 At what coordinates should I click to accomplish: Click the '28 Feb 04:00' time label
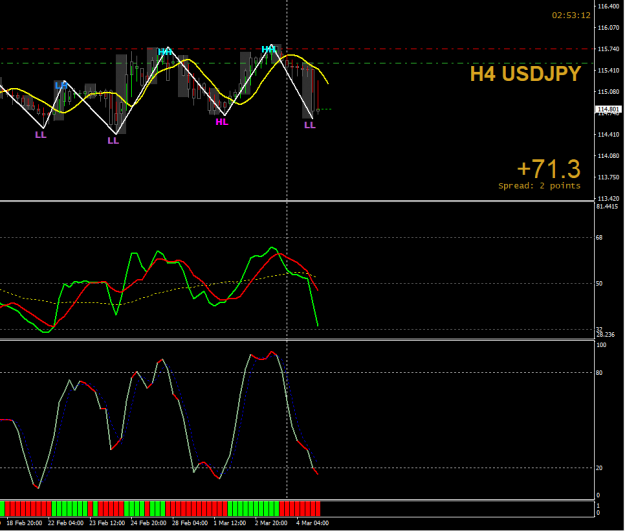point(190,523)
